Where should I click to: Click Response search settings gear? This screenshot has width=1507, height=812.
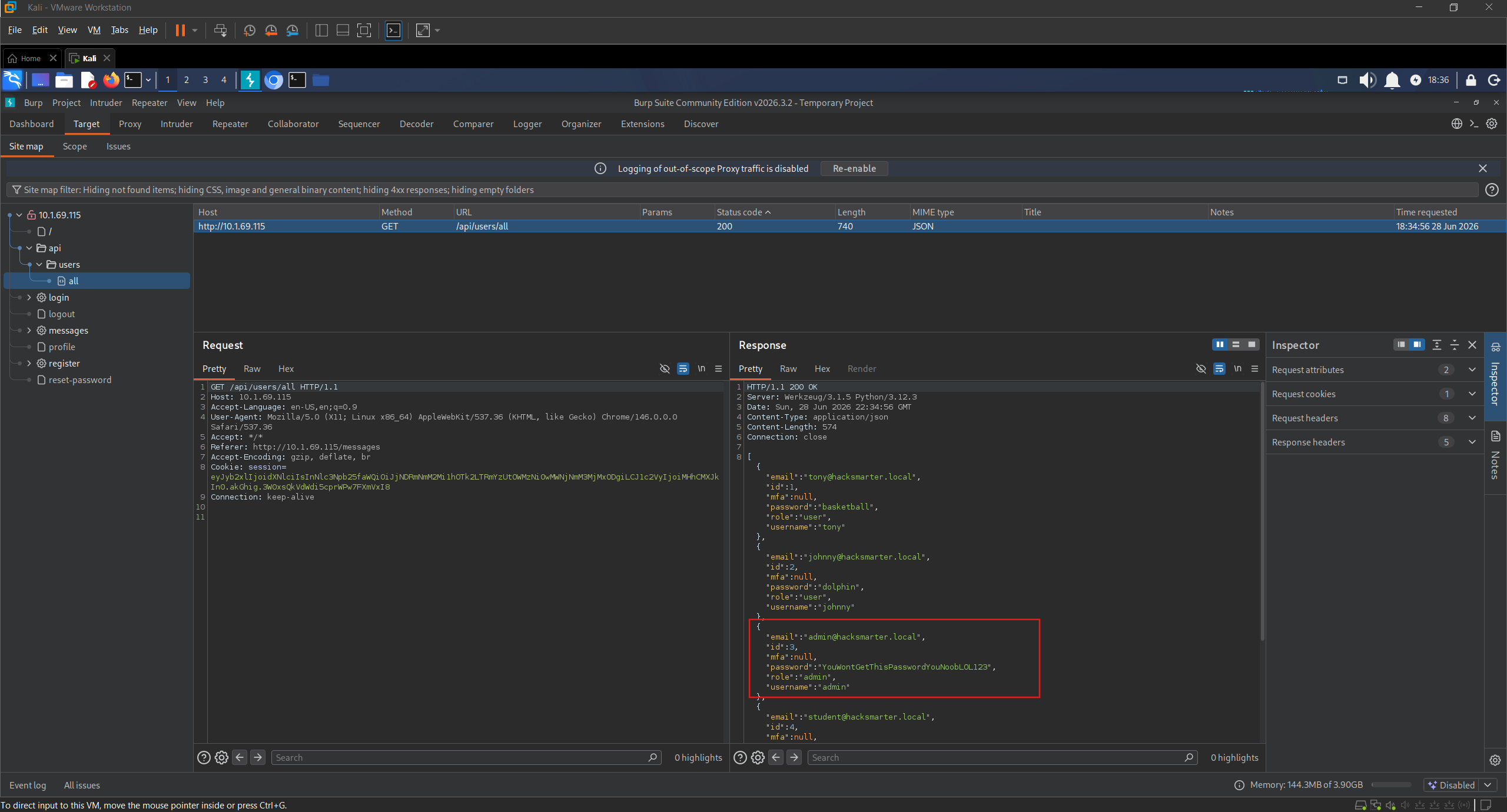click(758, 757)
